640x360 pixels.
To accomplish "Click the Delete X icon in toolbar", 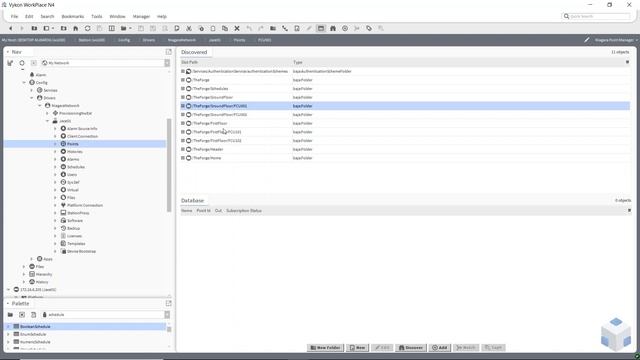I will click(237, 29).
